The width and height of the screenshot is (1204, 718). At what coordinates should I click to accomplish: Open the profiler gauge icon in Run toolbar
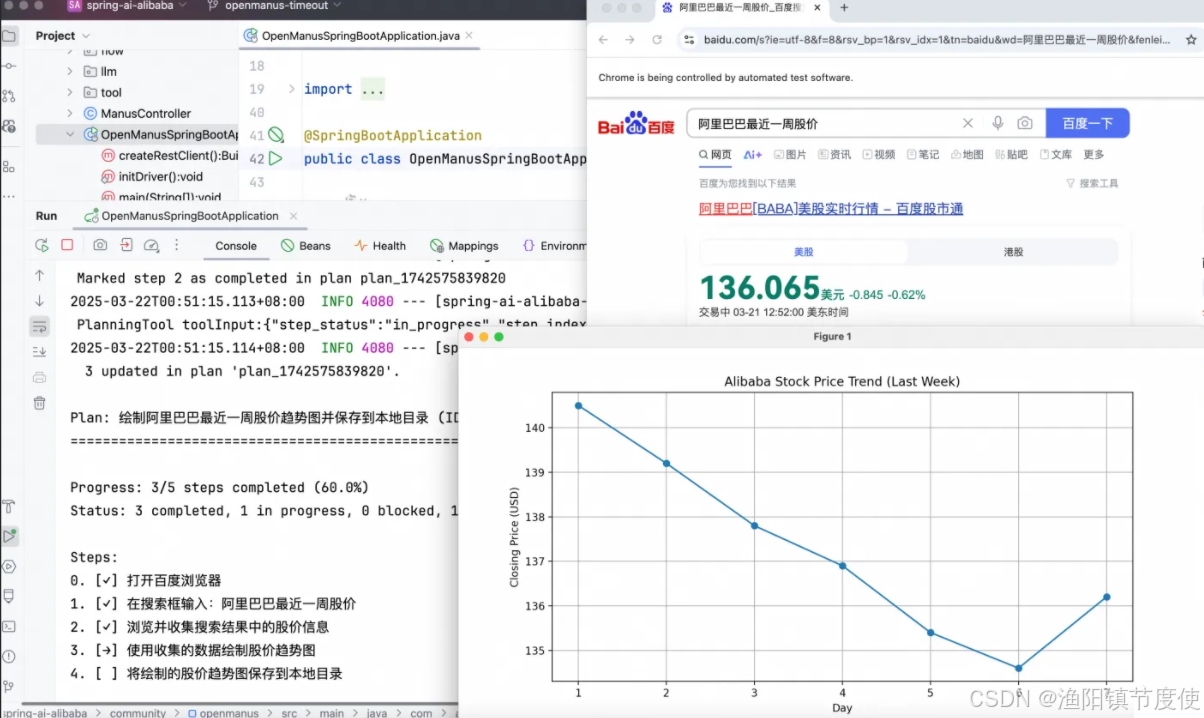tap(151, 245)
